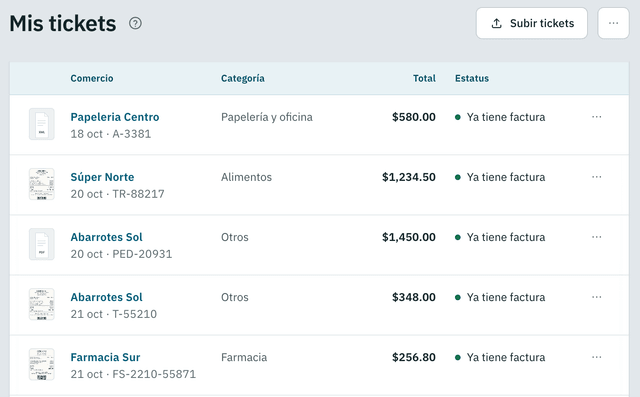Select the Farmacia category cell
This screenshot has height=397, width=640.
coord(244,357)
